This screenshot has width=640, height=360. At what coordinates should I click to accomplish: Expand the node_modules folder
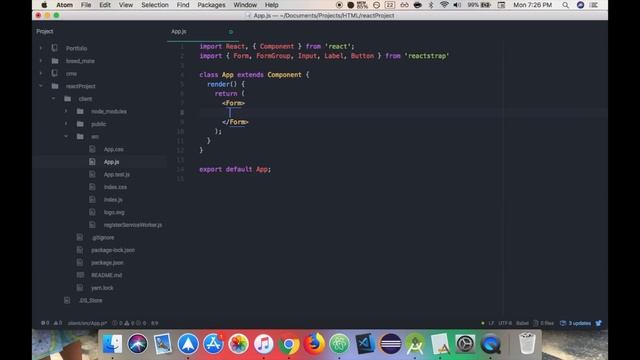[x=66, y=111]
